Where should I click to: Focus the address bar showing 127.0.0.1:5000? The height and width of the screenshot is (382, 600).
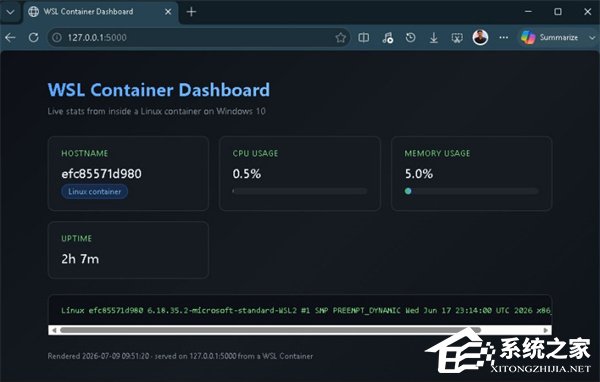(x=199, y=38)
